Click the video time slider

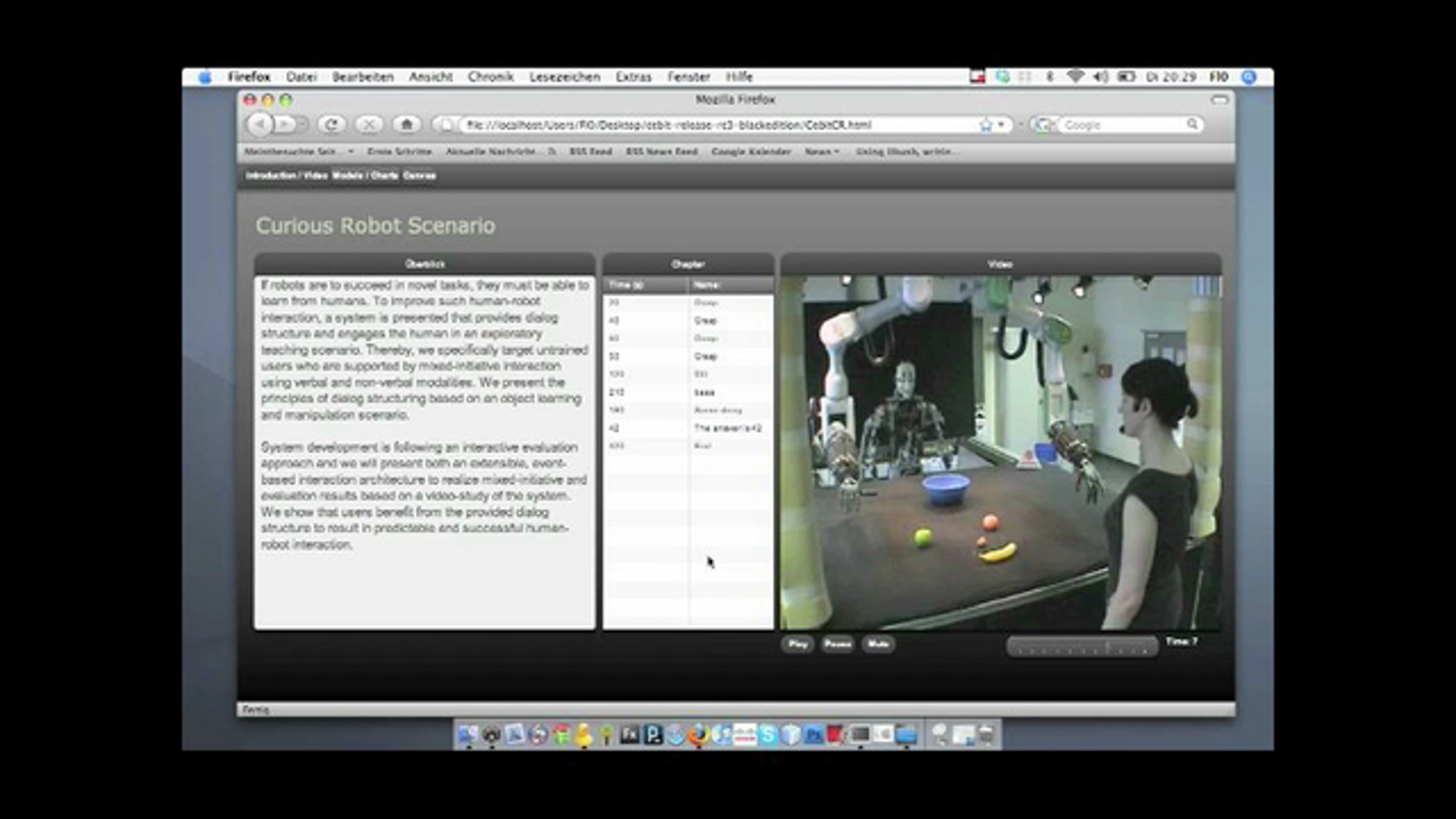(x=1082, y=647)
